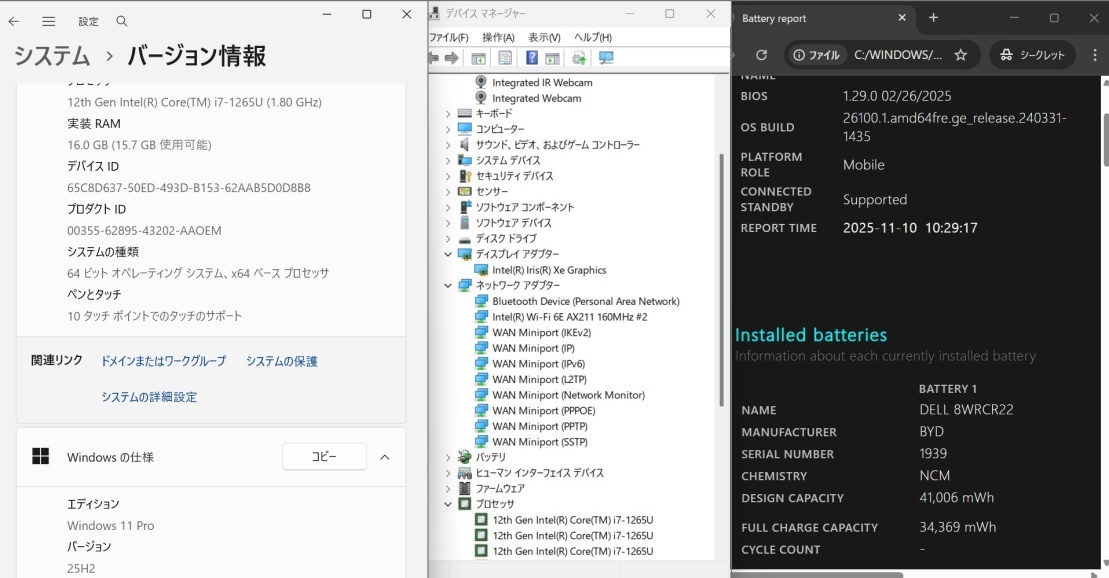Open the 表示 menu in Device Manager
Viewport: 1109px width, 578px height.
coord(542,36)
